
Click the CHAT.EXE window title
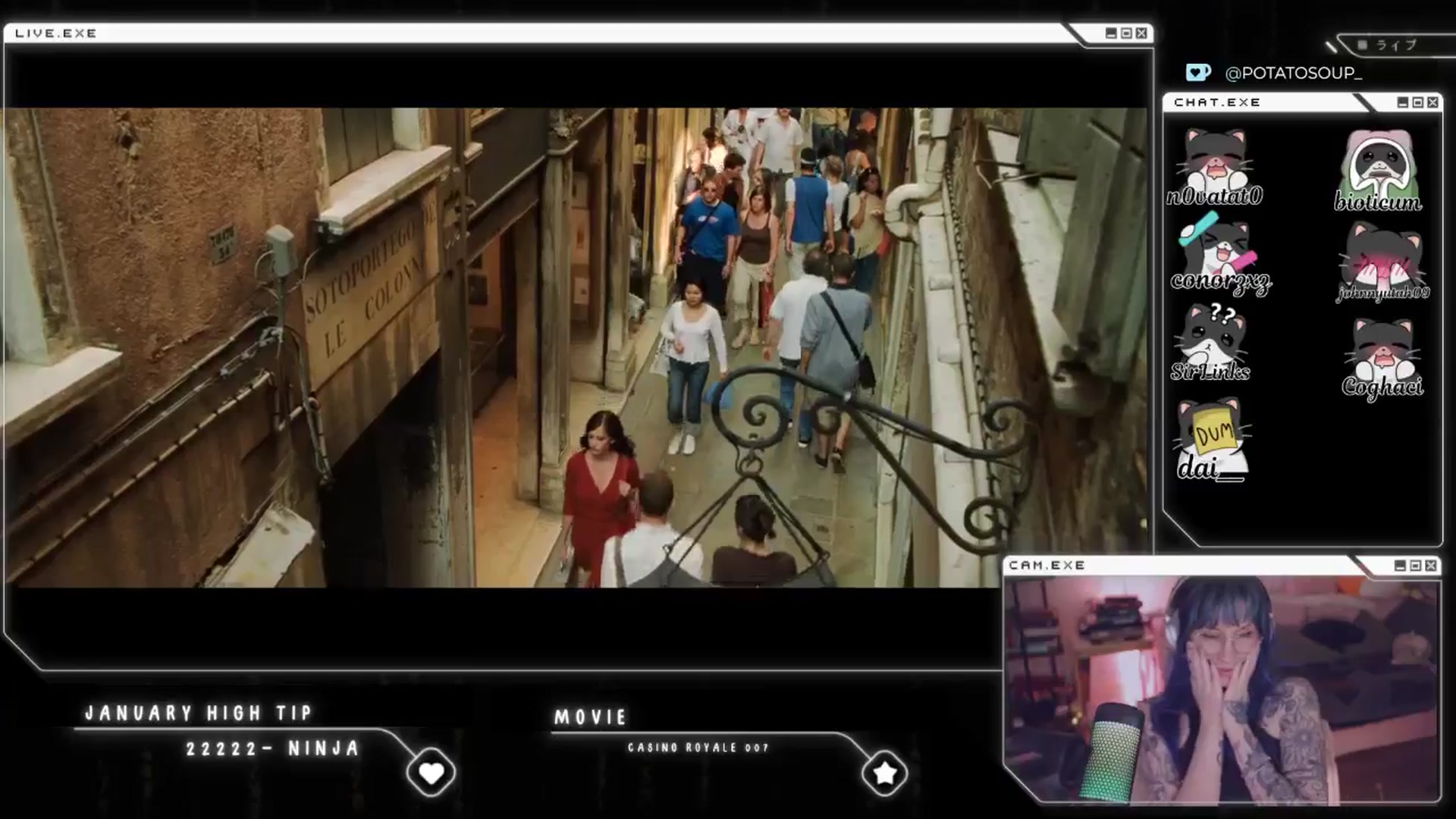(x=1217, y=102)
